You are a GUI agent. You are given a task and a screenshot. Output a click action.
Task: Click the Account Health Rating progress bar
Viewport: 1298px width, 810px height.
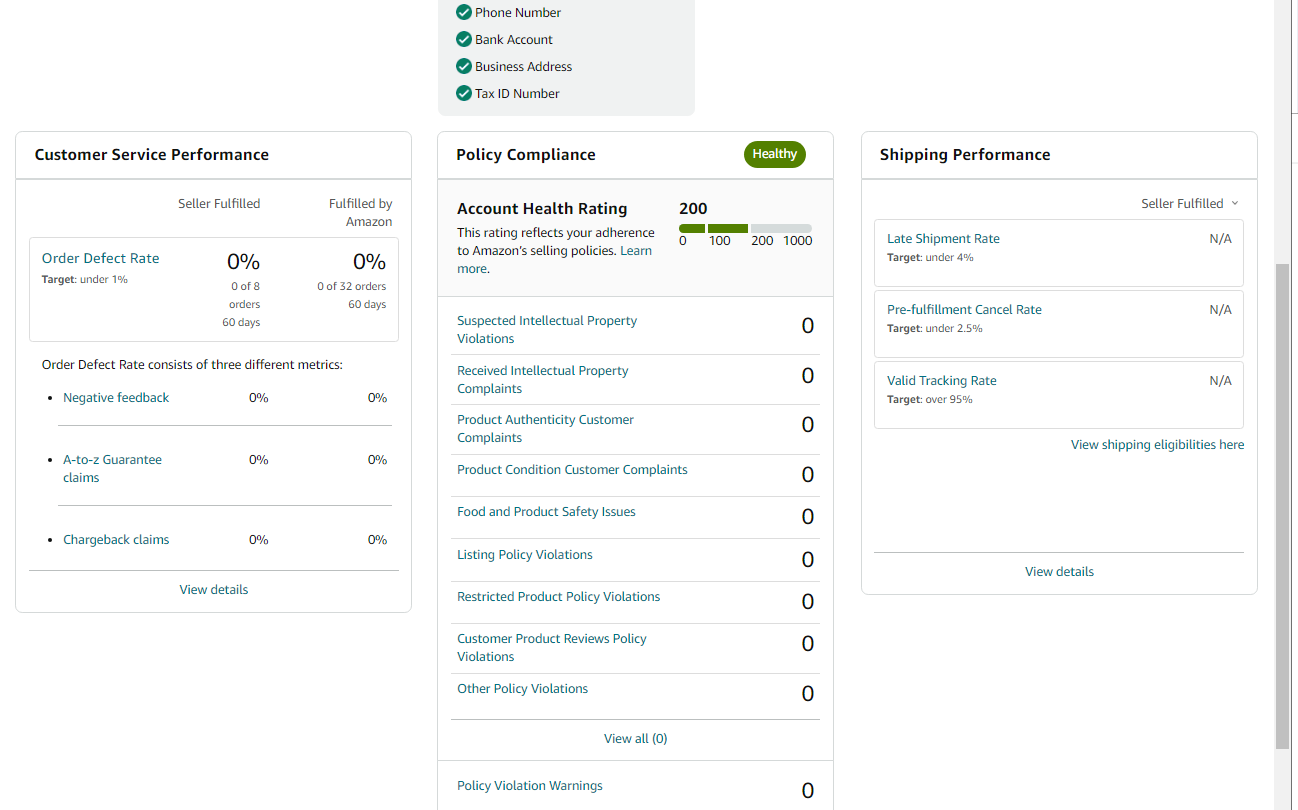(745, 229)
